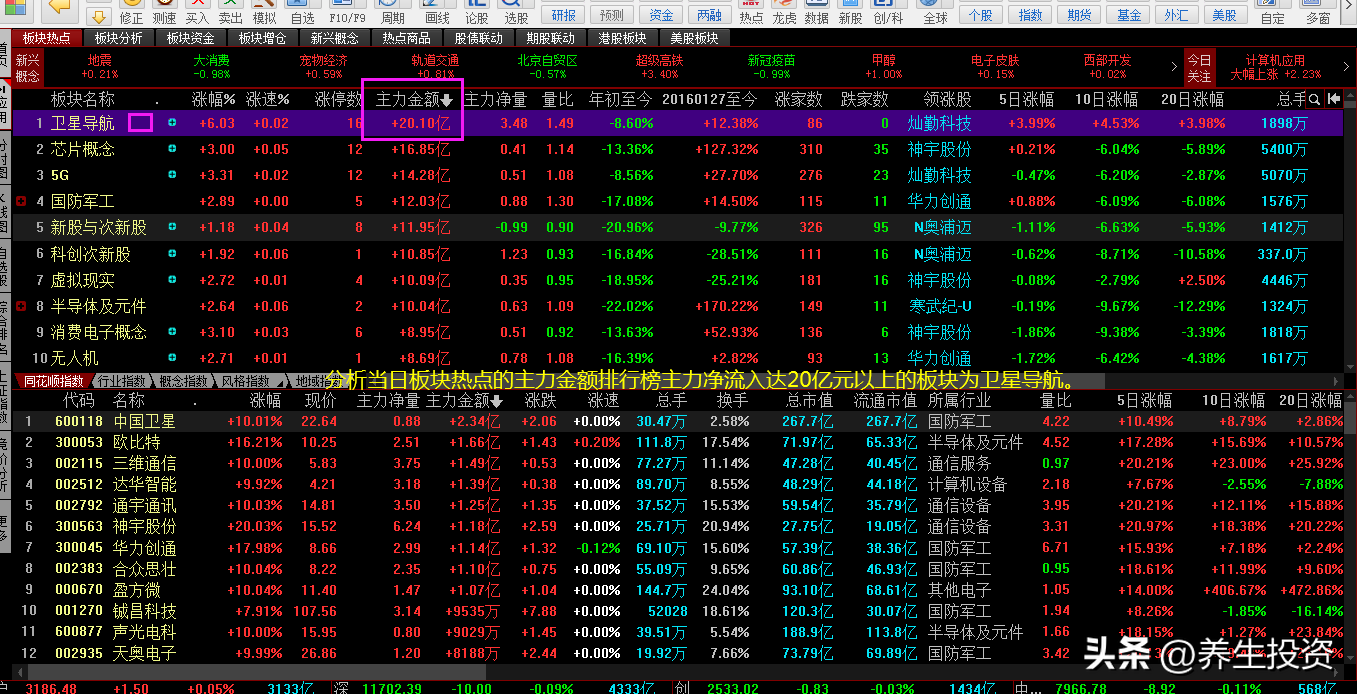Click the 资金 button

[661, 14]
